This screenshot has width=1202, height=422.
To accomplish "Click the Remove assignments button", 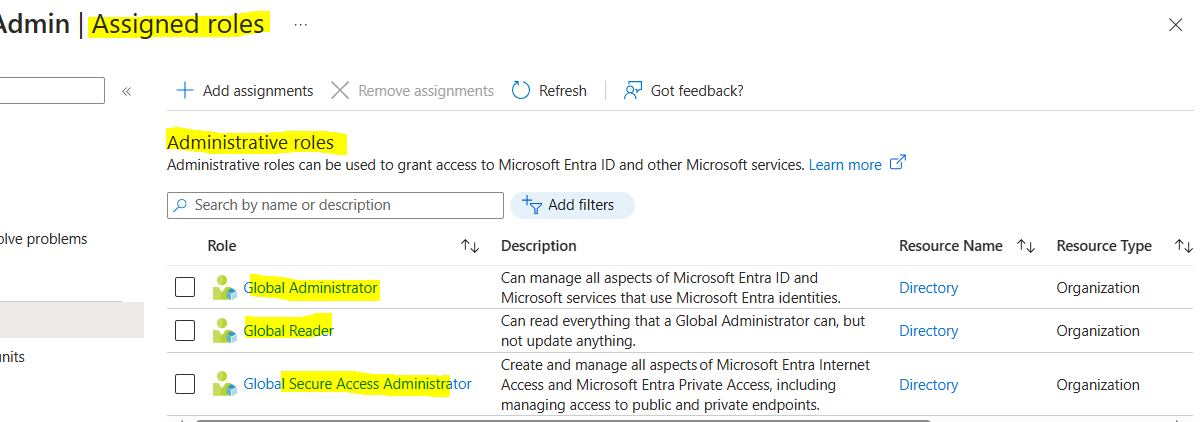I will [412, 90].
